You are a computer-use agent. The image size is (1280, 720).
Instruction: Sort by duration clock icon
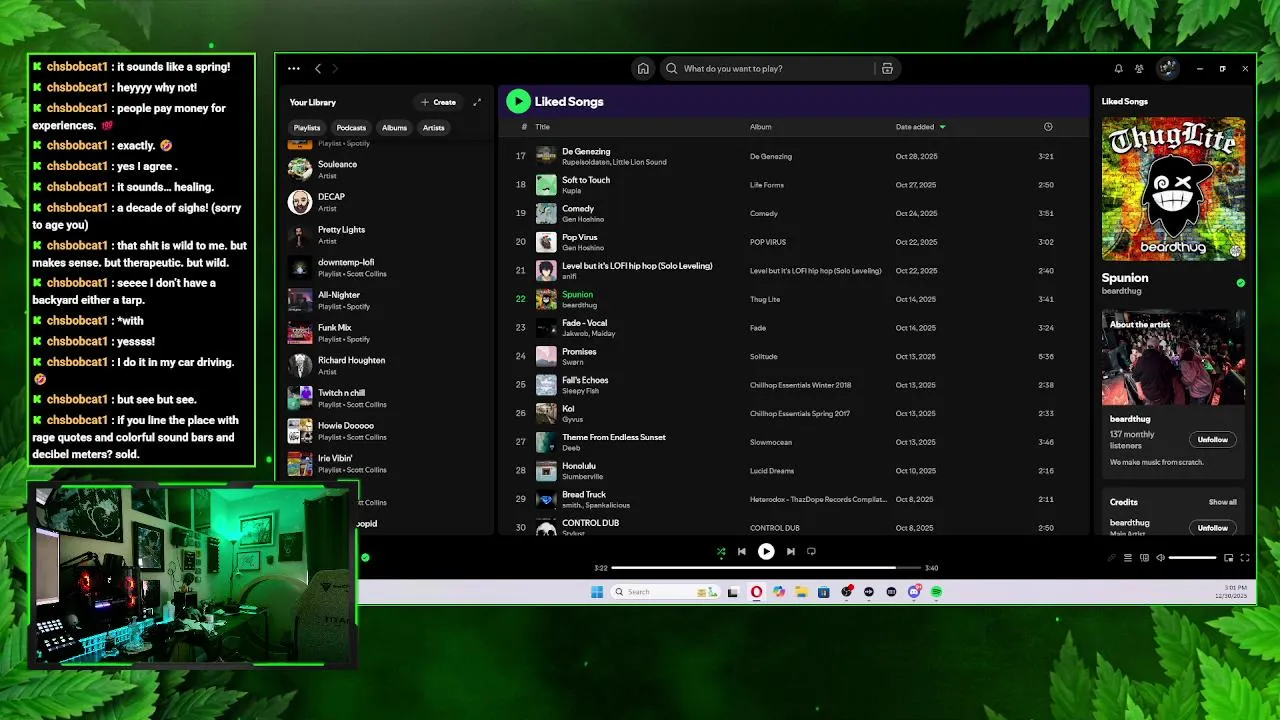pyautogui.click(x=1048, y=127)
